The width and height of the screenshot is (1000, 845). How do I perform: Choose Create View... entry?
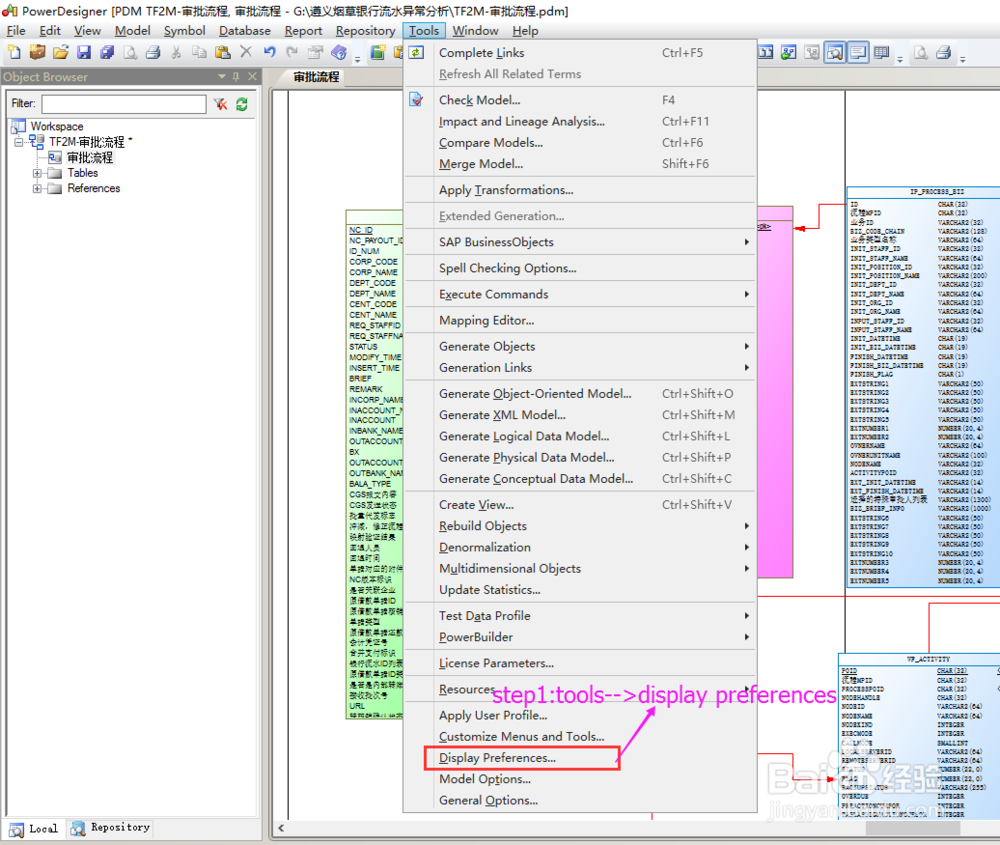[580, 504]
